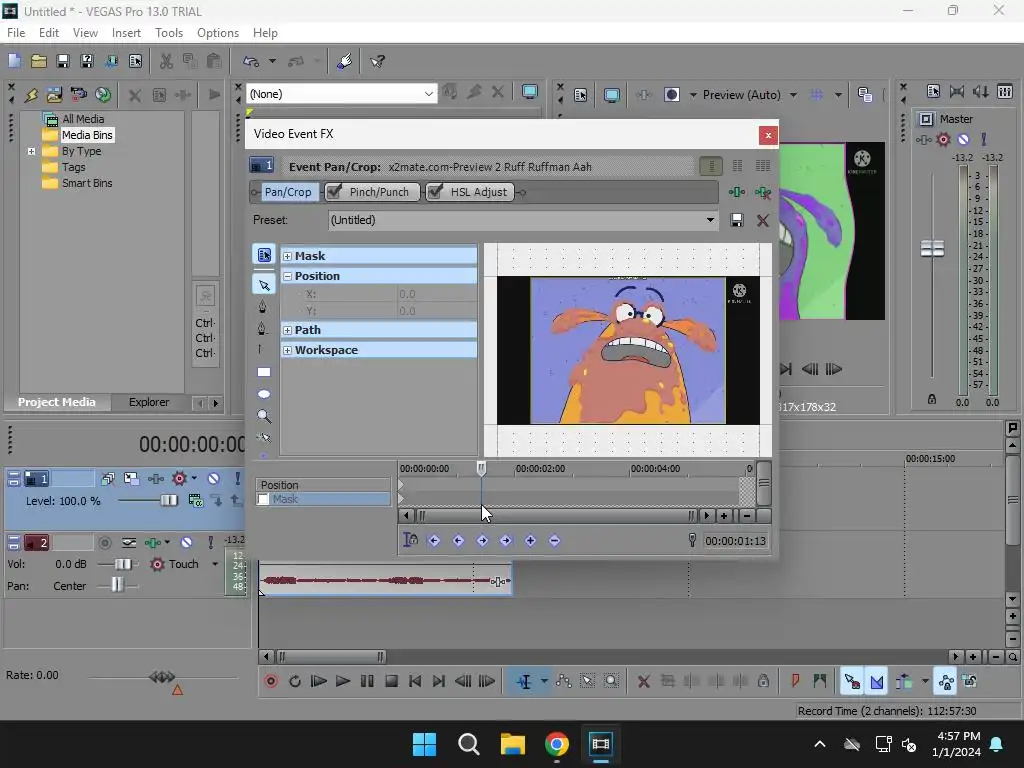This screenshot has height=768, width=1024.
Task: Click the X position value field
Action: [436, 294]
